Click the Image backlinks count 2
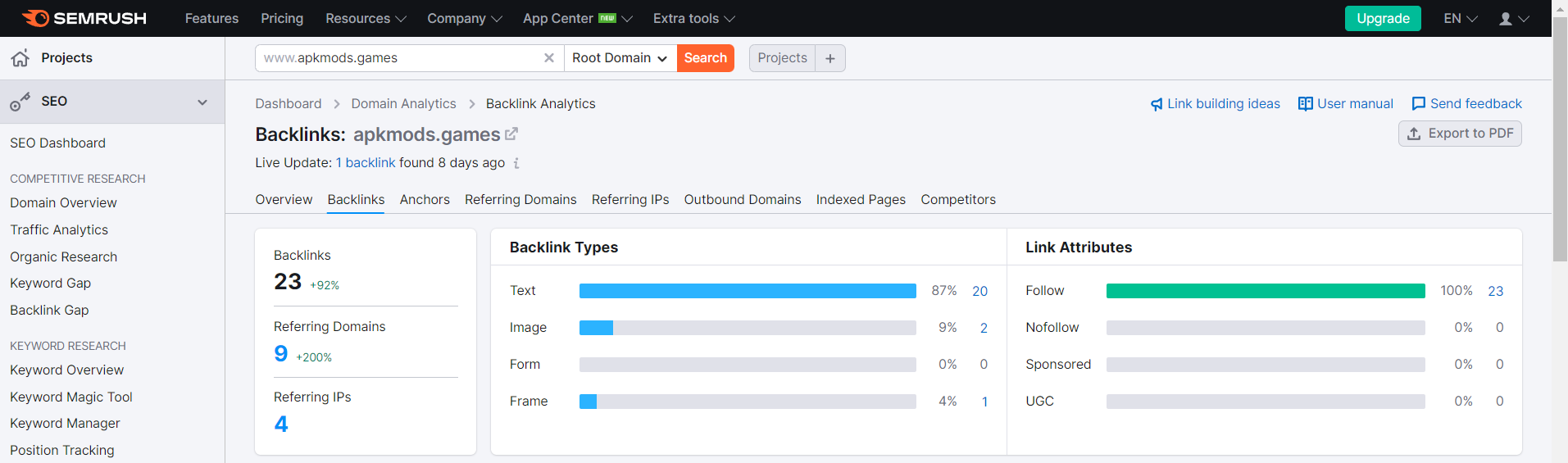This screenshot has width=1568, height=463. pos(984,328)
